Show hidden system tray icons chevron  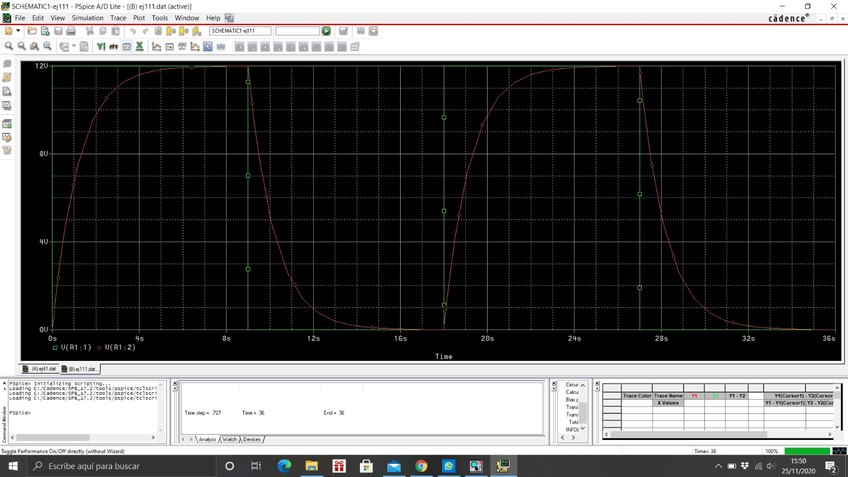[718, 466]
